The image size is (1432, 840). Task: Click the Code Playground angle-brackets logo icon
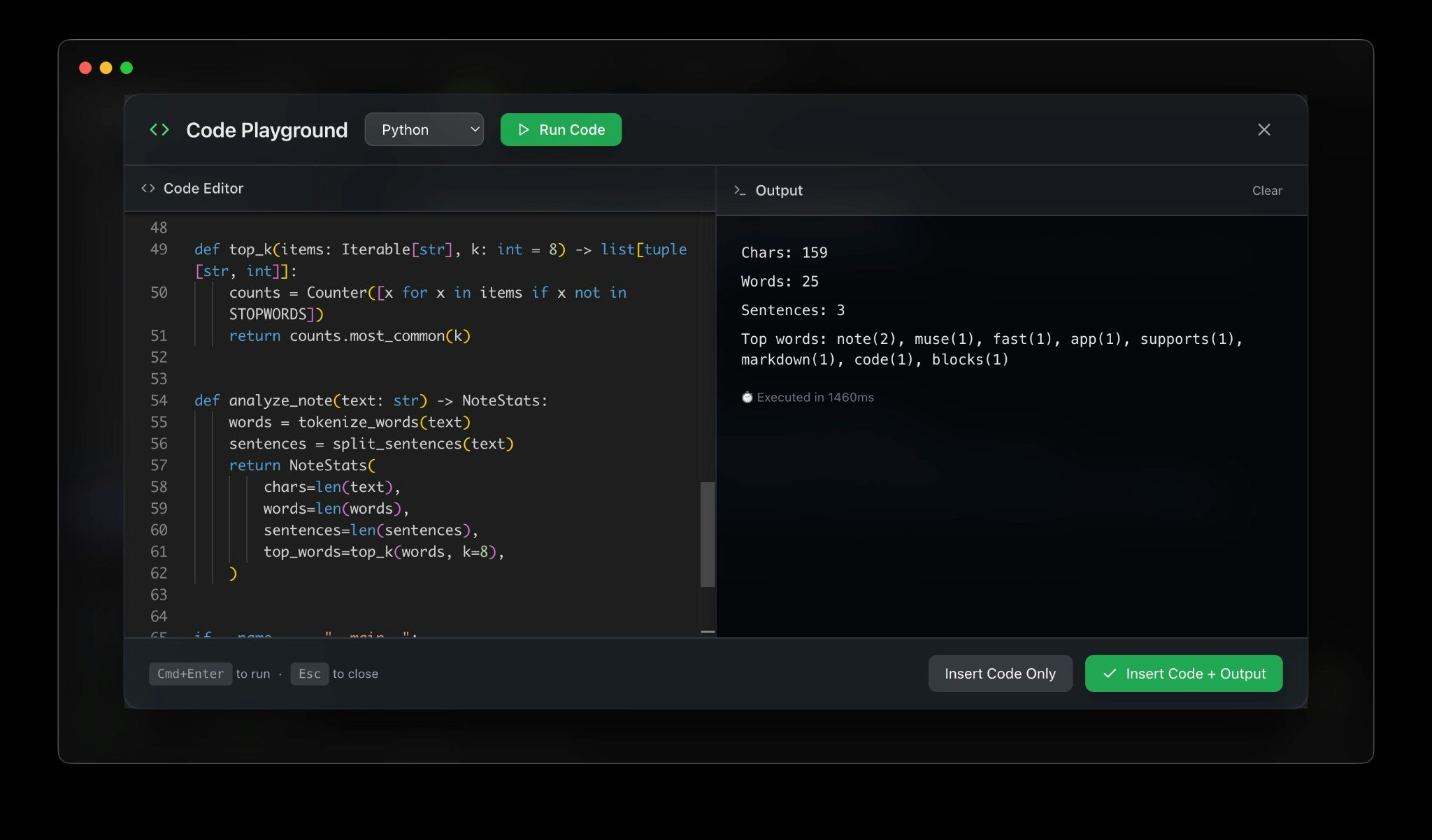coord(159,130)
